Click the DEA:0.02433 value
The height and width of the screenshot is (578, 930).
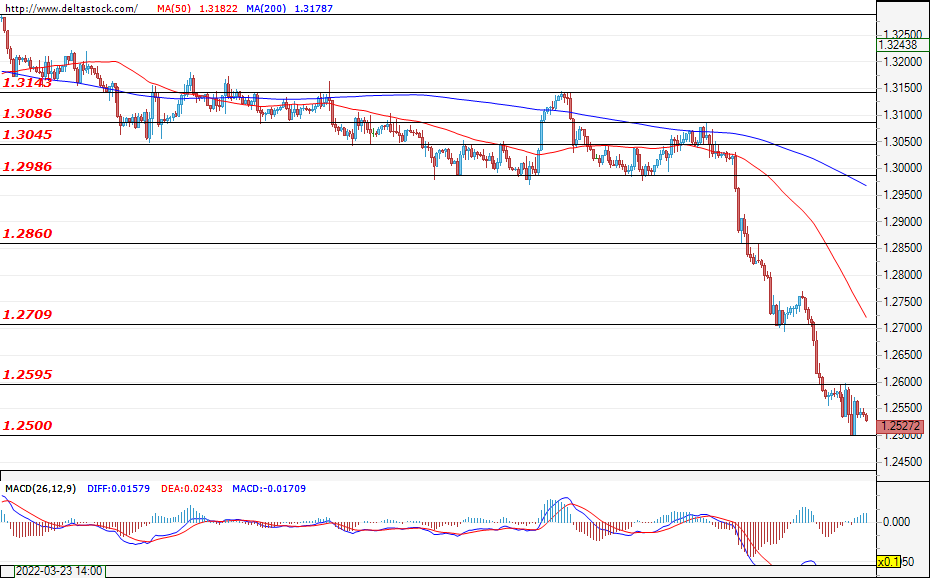[x=191, y=489]
